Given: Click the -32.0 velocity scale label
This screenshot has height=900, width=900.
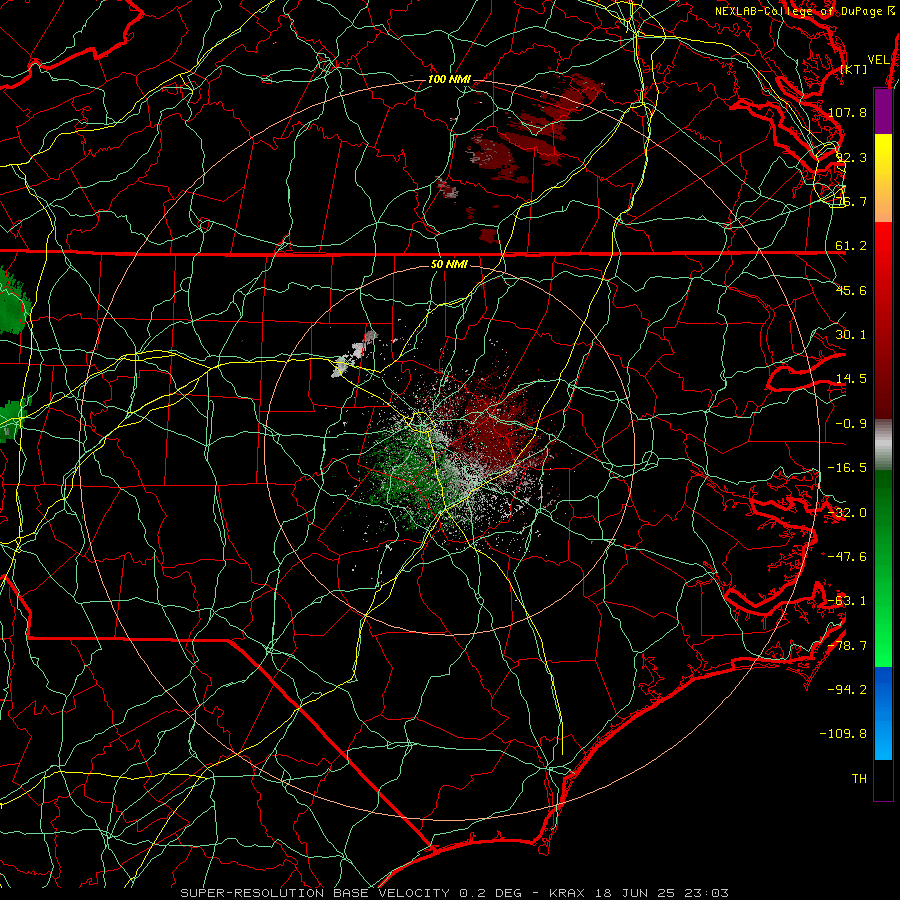Looking at the screenshot, I should (x=847, y=513).
